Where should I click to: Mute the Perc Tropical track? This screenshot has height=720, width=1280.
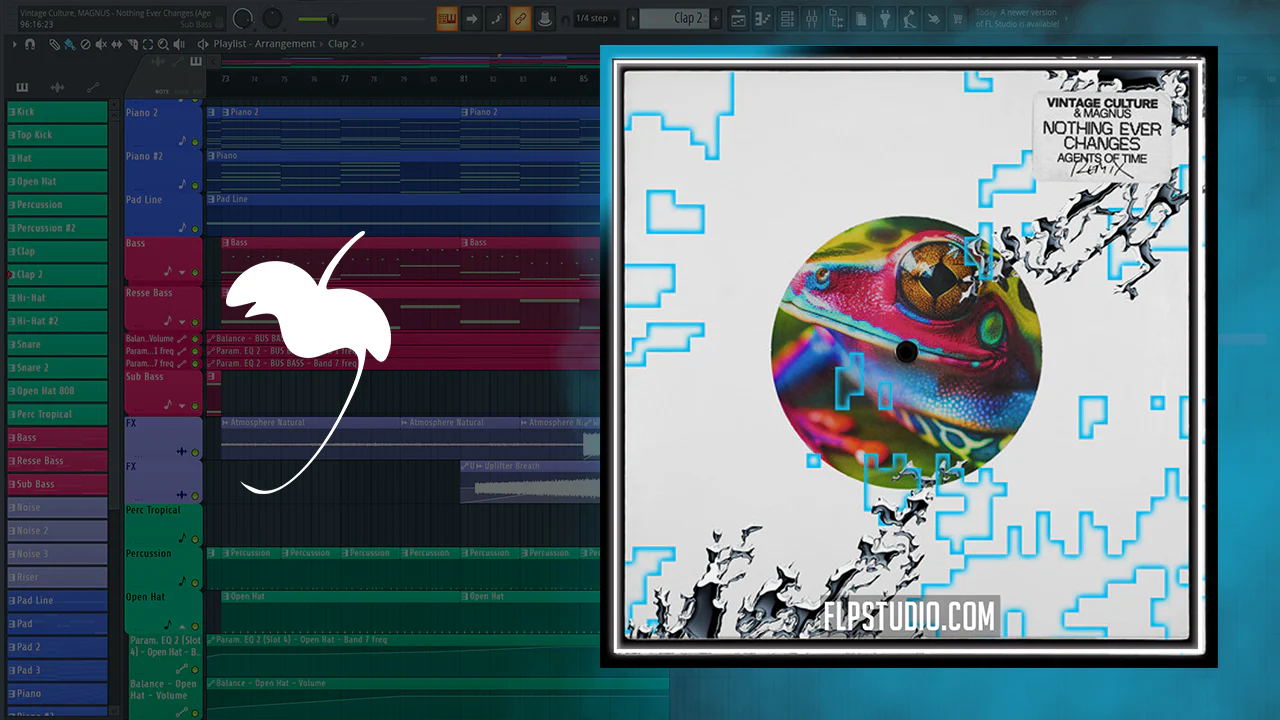195,539
